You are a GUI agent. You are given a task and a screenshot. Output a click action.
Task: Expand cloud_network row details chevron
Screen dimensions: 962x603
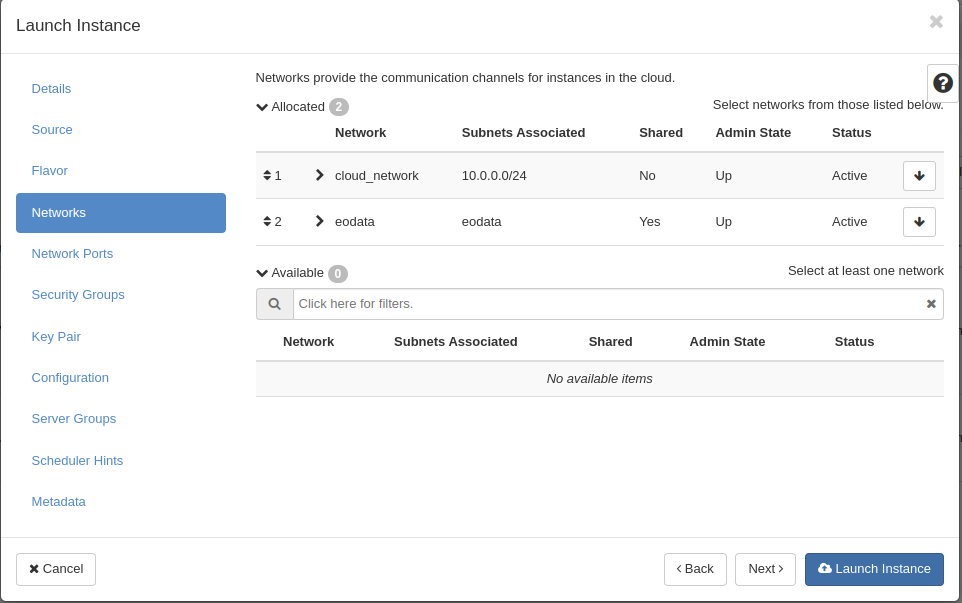point(319,175)
